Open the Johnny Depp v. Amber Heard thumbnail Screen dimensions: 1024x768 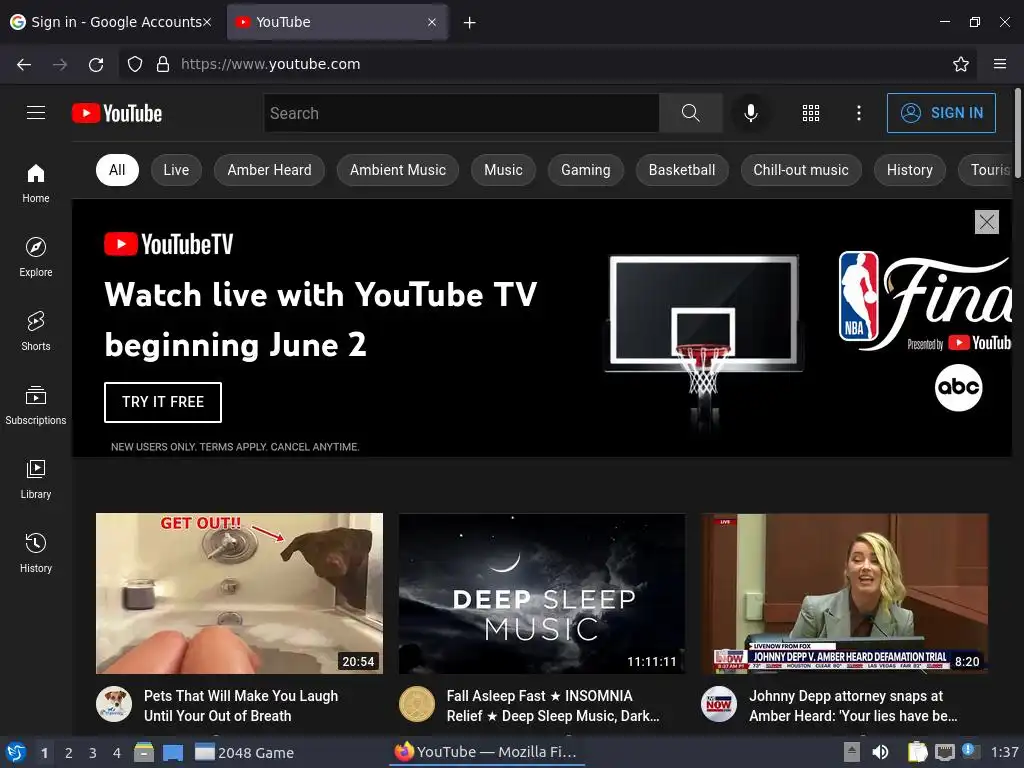[844, 593]
